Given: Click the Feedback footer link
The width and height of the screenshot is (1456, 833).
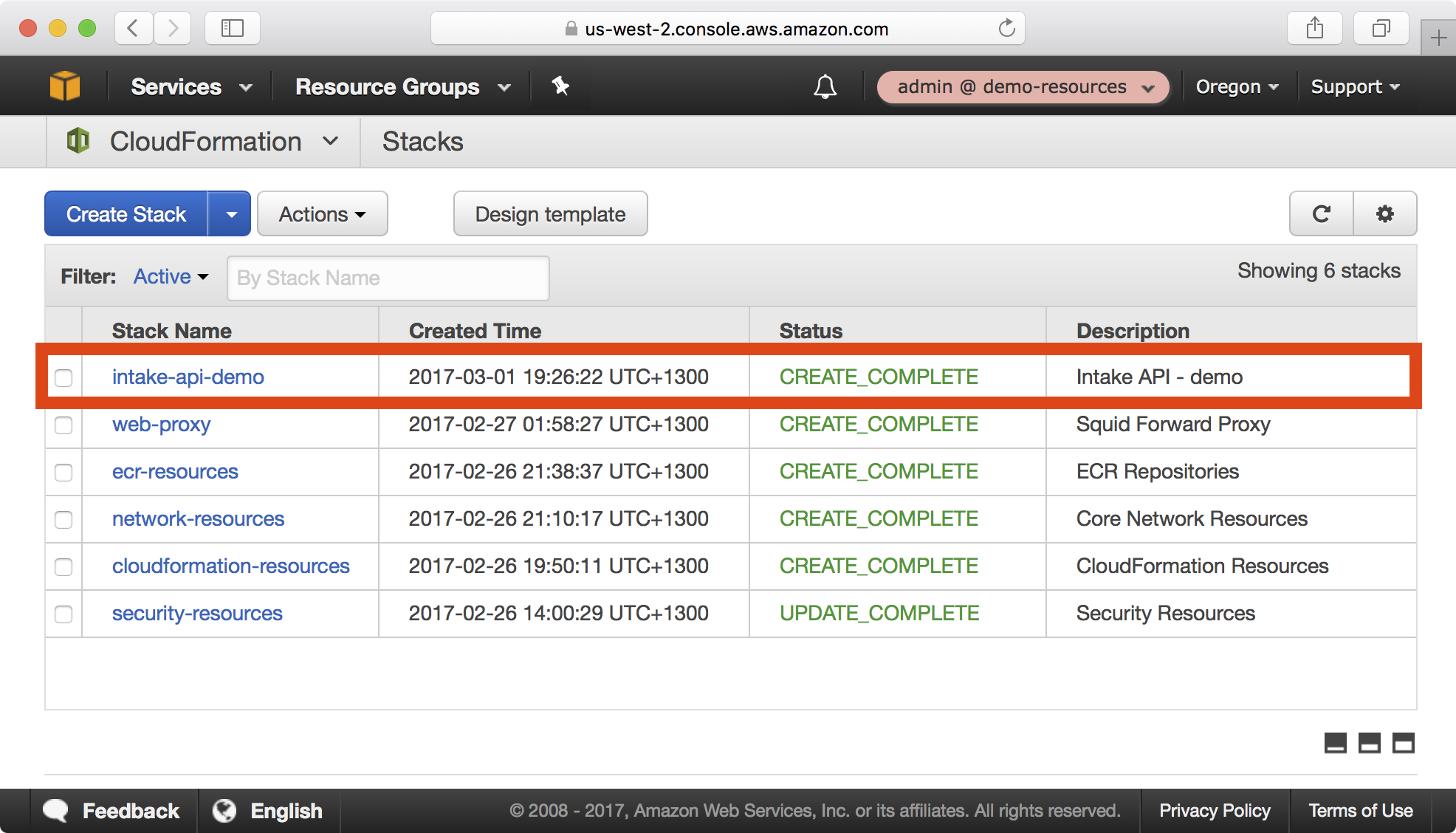Looking at the screenshot, I should point(131,811).
